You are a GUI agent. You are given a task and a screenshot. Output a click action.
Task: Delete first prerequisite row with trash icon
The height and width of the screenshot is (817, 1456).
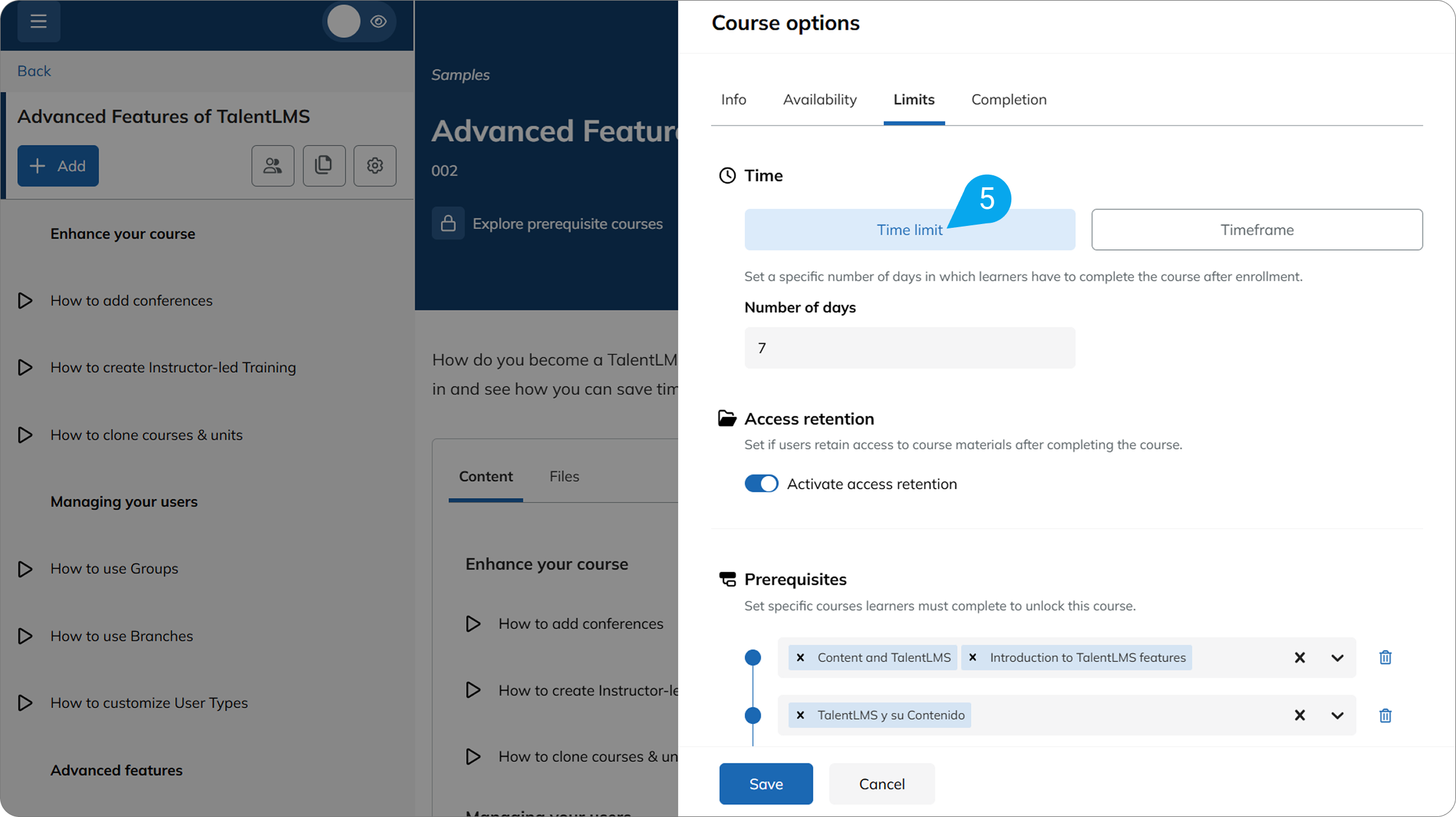[1385, 658]
